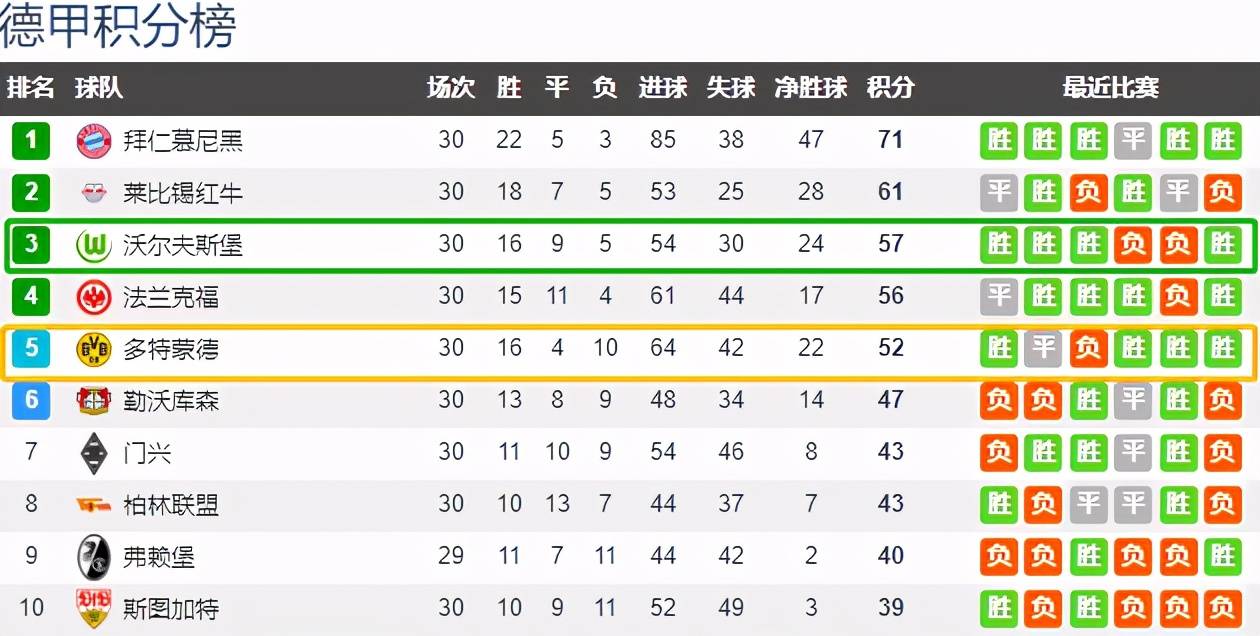Click the Dortmund BVB club logo

pyautogui.click(x=94, y=348)
